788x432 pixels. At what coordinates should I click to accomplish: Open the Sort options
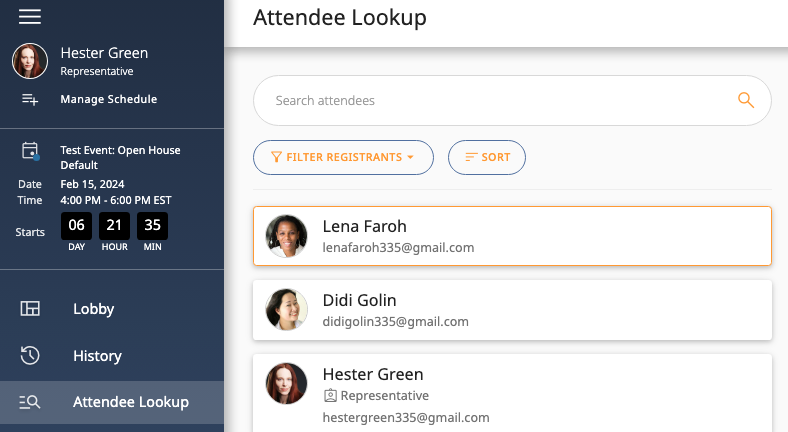click(x=487, y=157)
